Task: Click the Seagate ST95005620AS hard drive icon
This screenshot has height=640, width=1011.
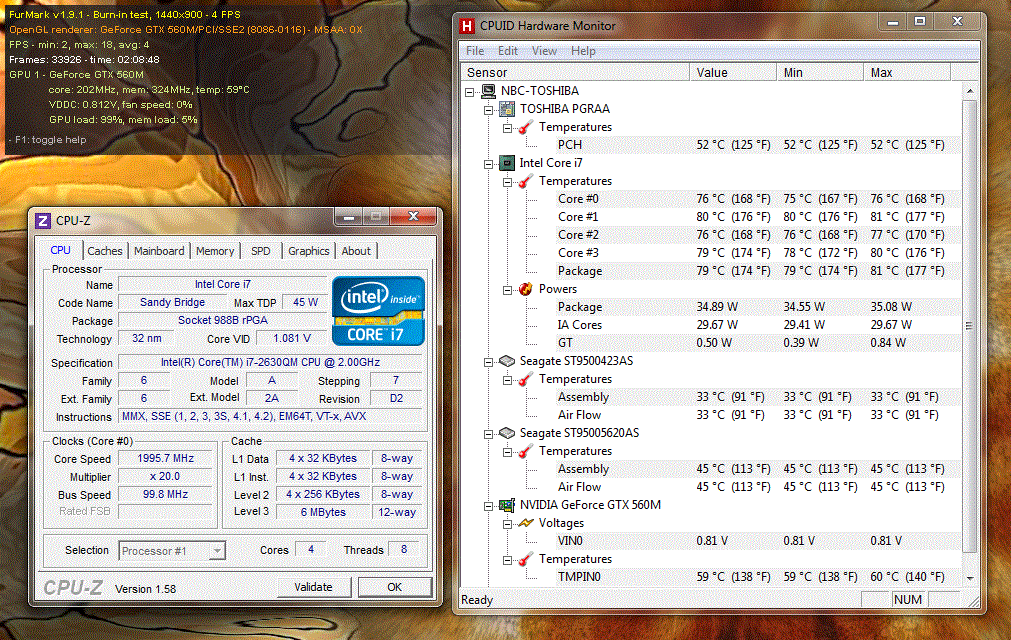Action: point(507,433)
